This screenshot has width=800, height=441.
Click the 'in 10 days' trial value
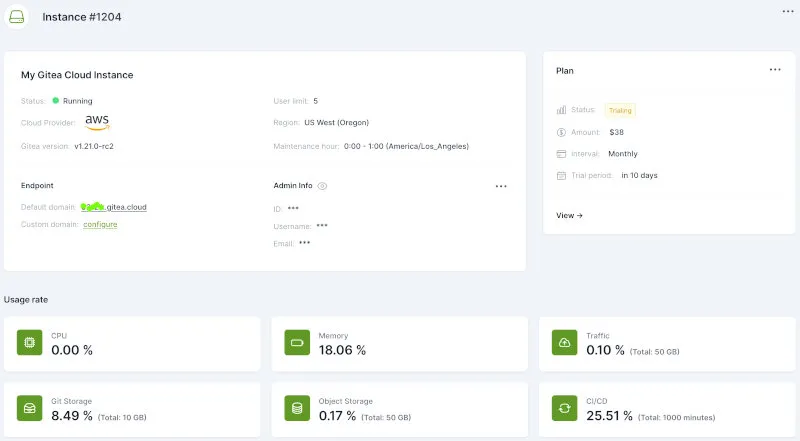639,176
